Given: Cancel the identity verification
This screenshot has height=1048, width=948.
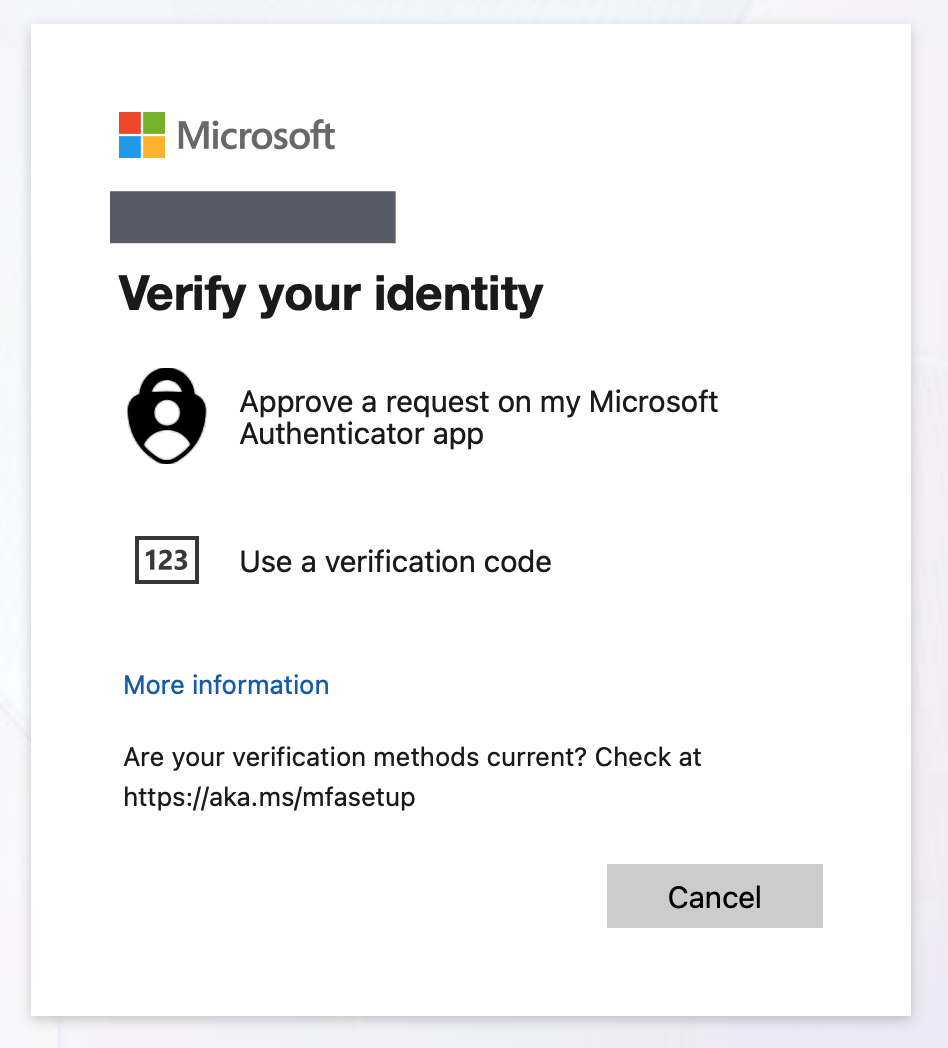Looking at the screenshot, I should 715,896.
